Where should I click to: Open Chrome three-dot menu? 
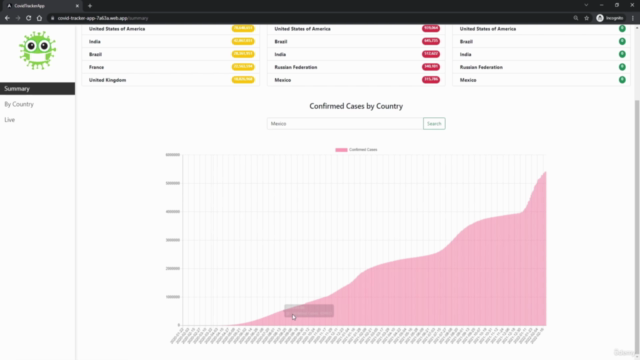633,18
